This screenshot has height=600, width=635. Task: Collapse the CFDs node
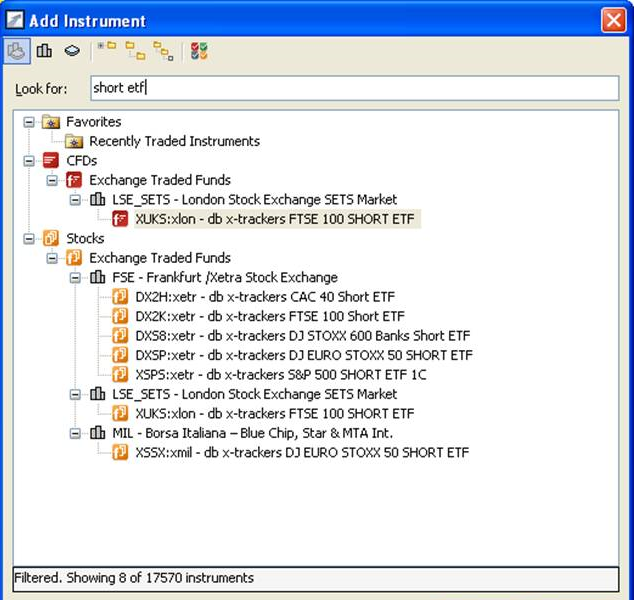29,161
